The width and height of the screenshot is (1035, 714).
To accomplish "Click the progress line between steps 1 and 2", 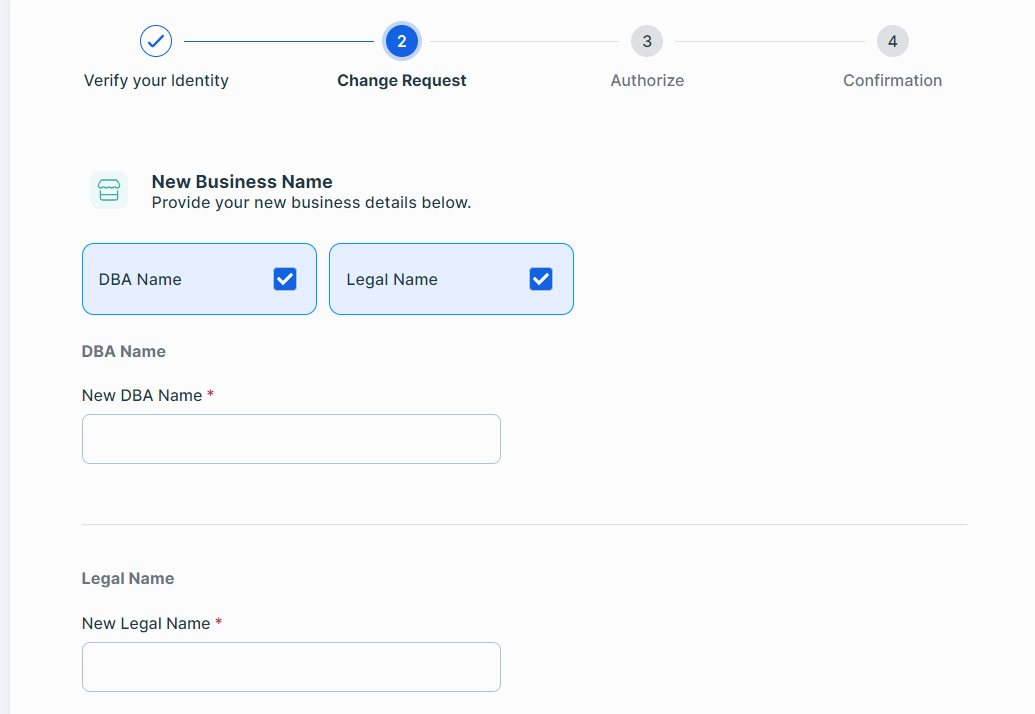I will pos(278,41).
